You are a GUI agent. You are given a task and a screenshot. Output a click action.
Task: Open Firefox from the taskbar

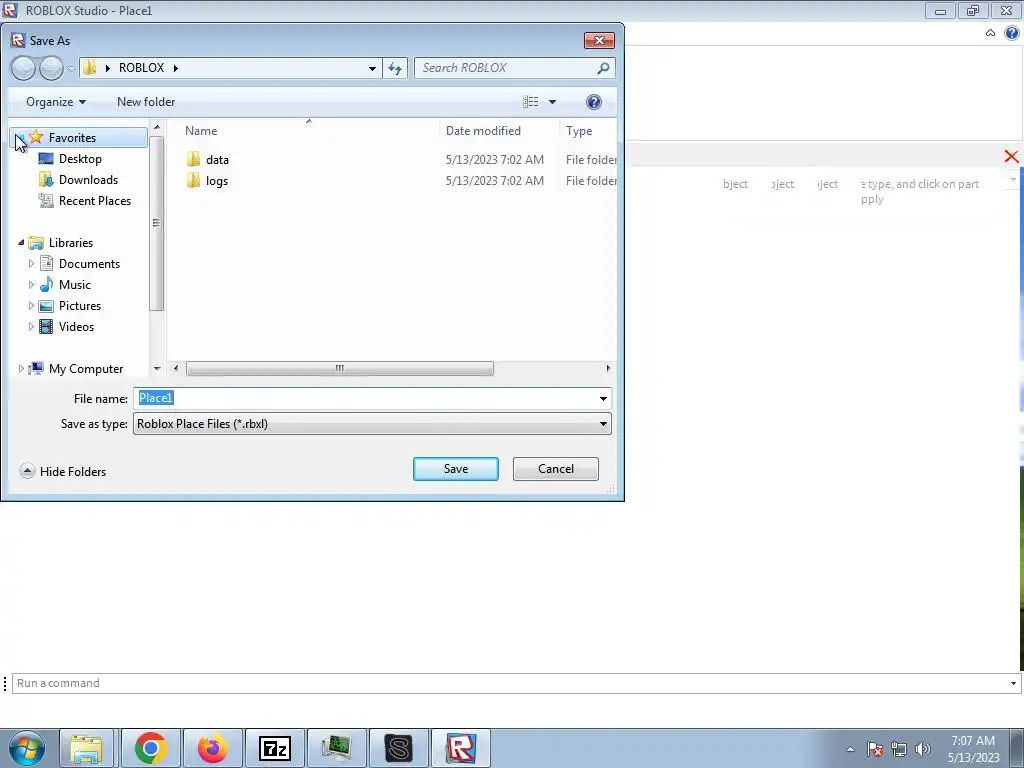[x=213, y=748]
